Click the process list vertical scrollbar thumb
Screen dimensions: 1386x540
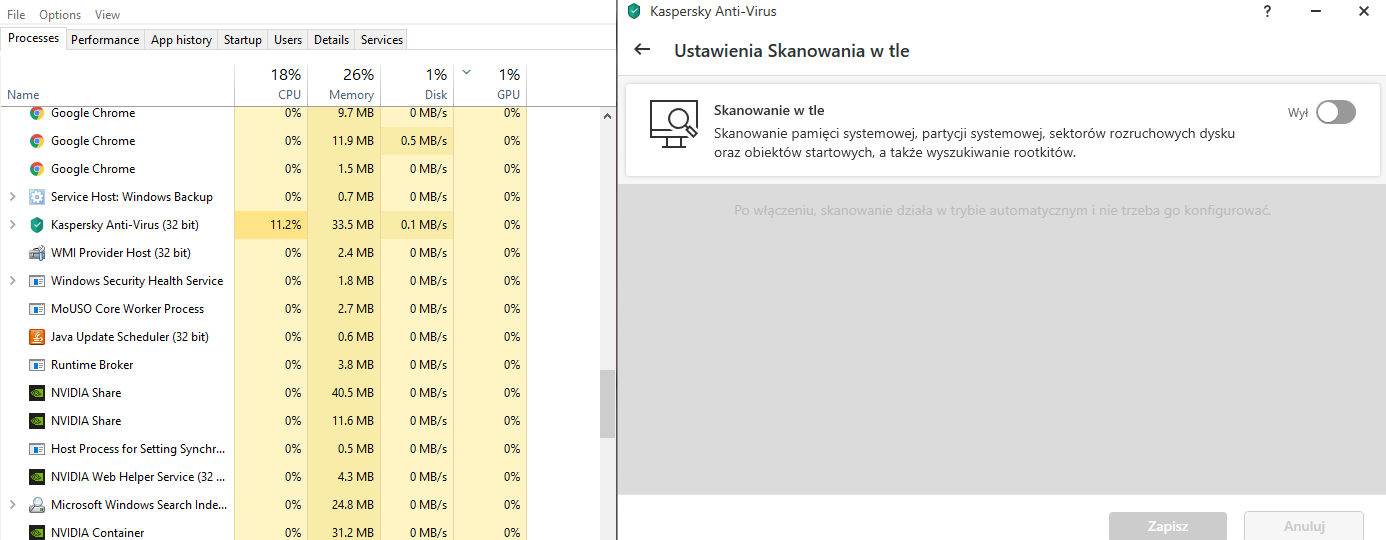[x=607, y=403]
